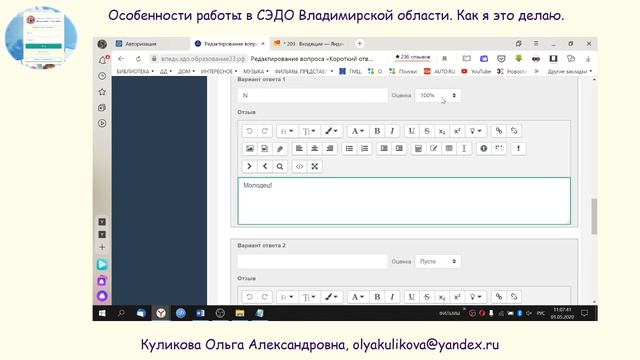Expand paragraph styles dropdown in answer 1 editor
Viewport: 640px width, 360px height.
[287, 131]
